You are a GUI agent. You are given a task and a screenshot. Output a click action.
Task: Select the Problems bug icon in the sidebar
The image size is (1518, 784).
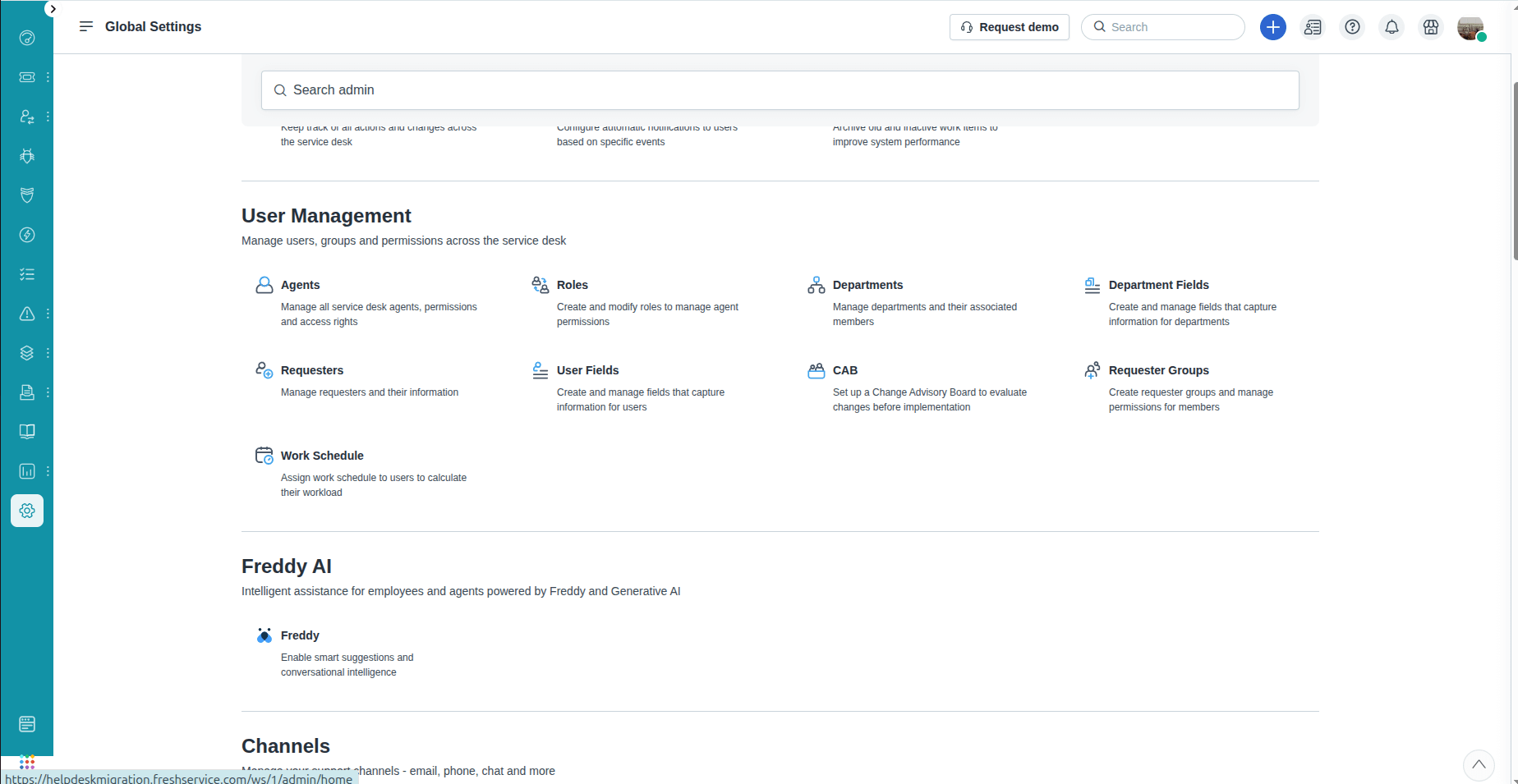(26, 155)
